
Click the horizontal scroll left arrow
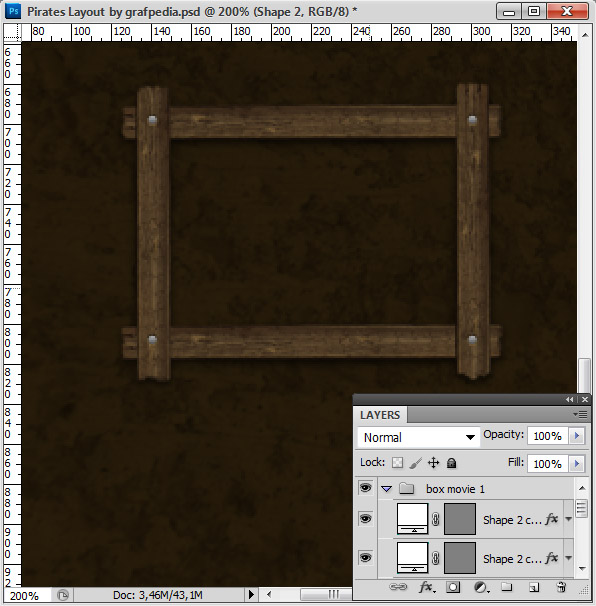tap(269, 594)
